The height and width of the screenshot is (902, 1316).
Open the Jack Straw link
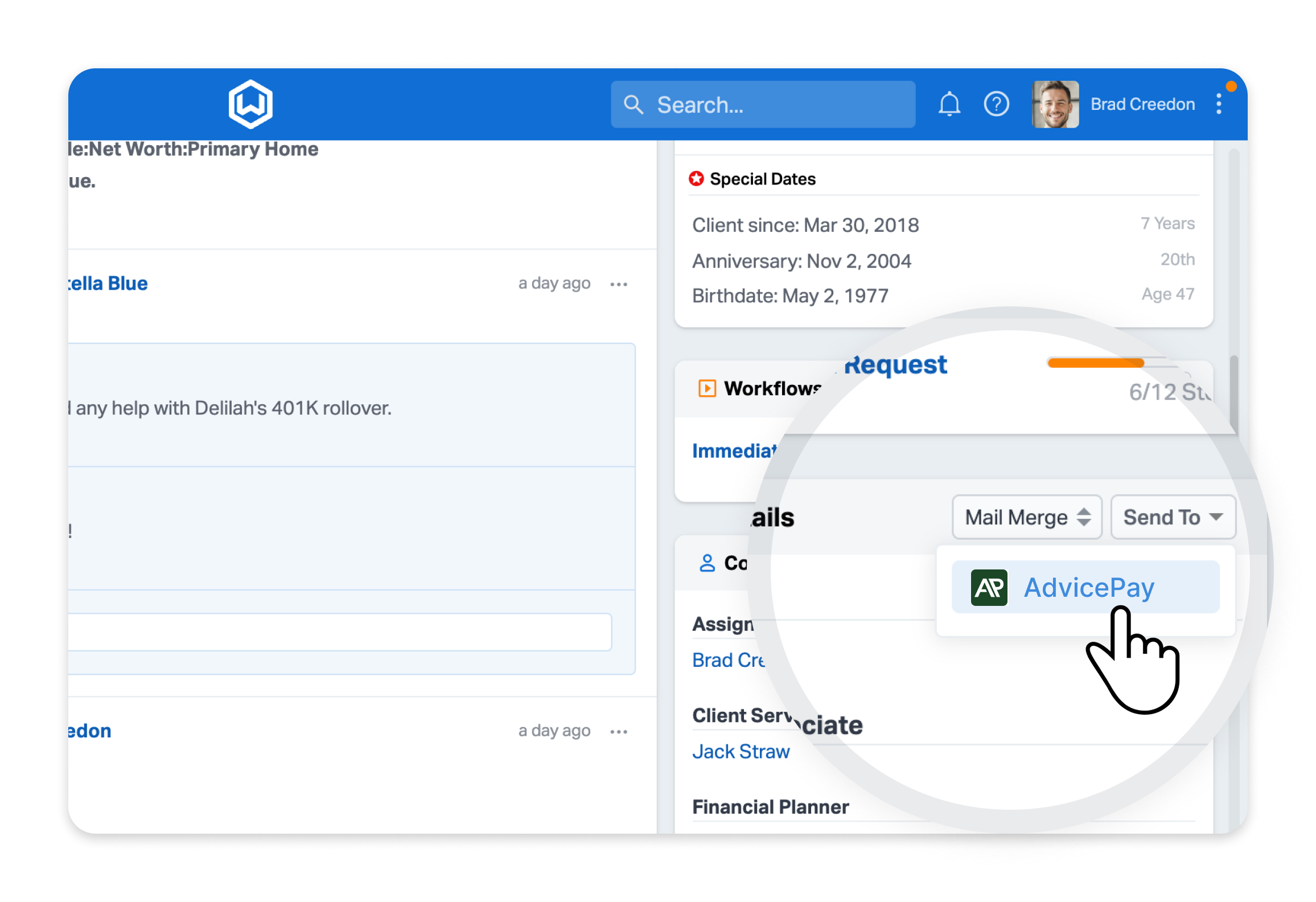741,752
